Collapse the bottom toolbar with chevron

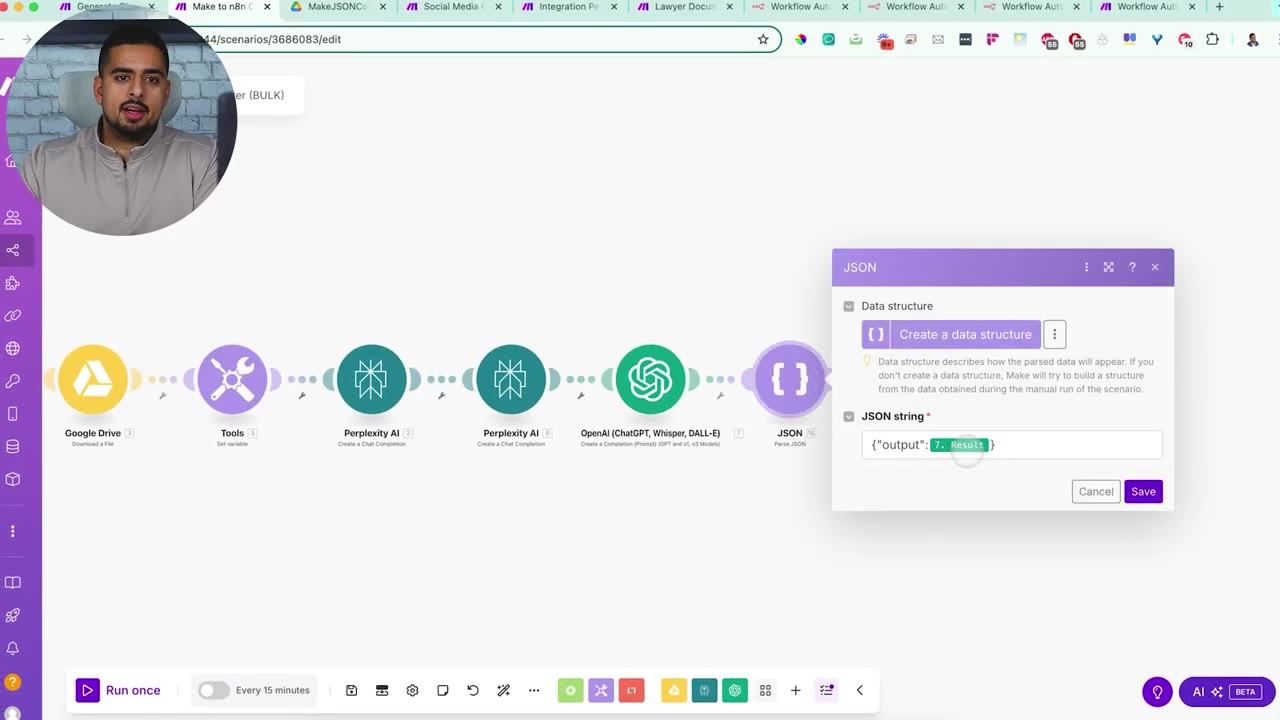[859, 690]
